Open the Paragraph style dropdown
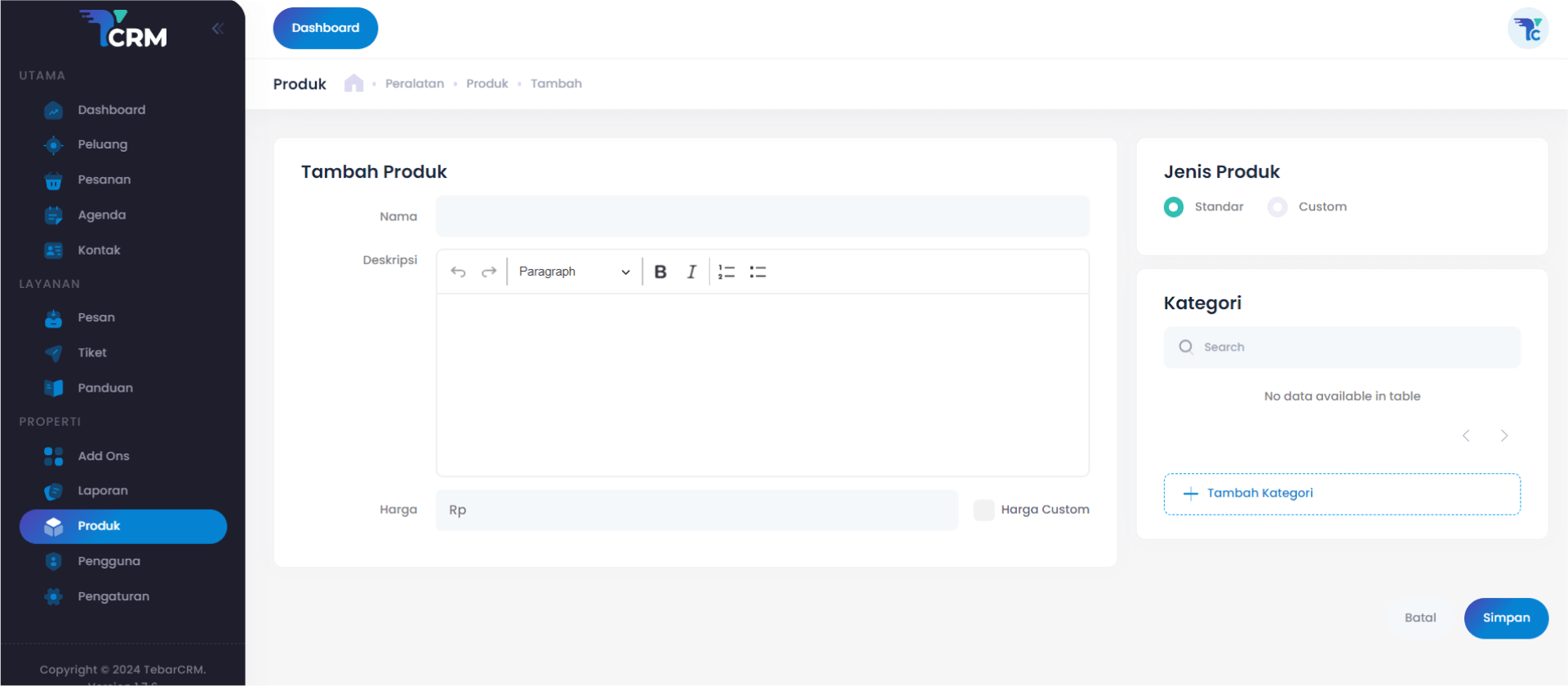 tap(574, 272)
